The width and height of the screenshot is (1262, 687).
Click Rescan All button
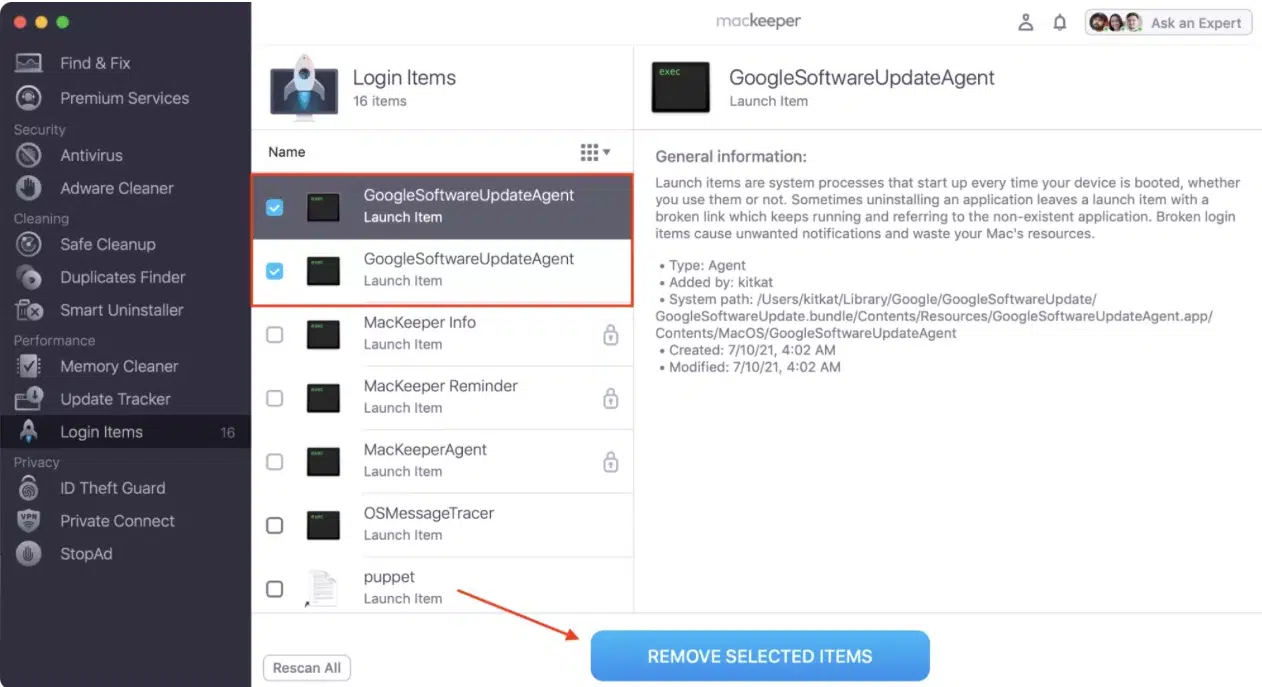(x=307, y=668)
